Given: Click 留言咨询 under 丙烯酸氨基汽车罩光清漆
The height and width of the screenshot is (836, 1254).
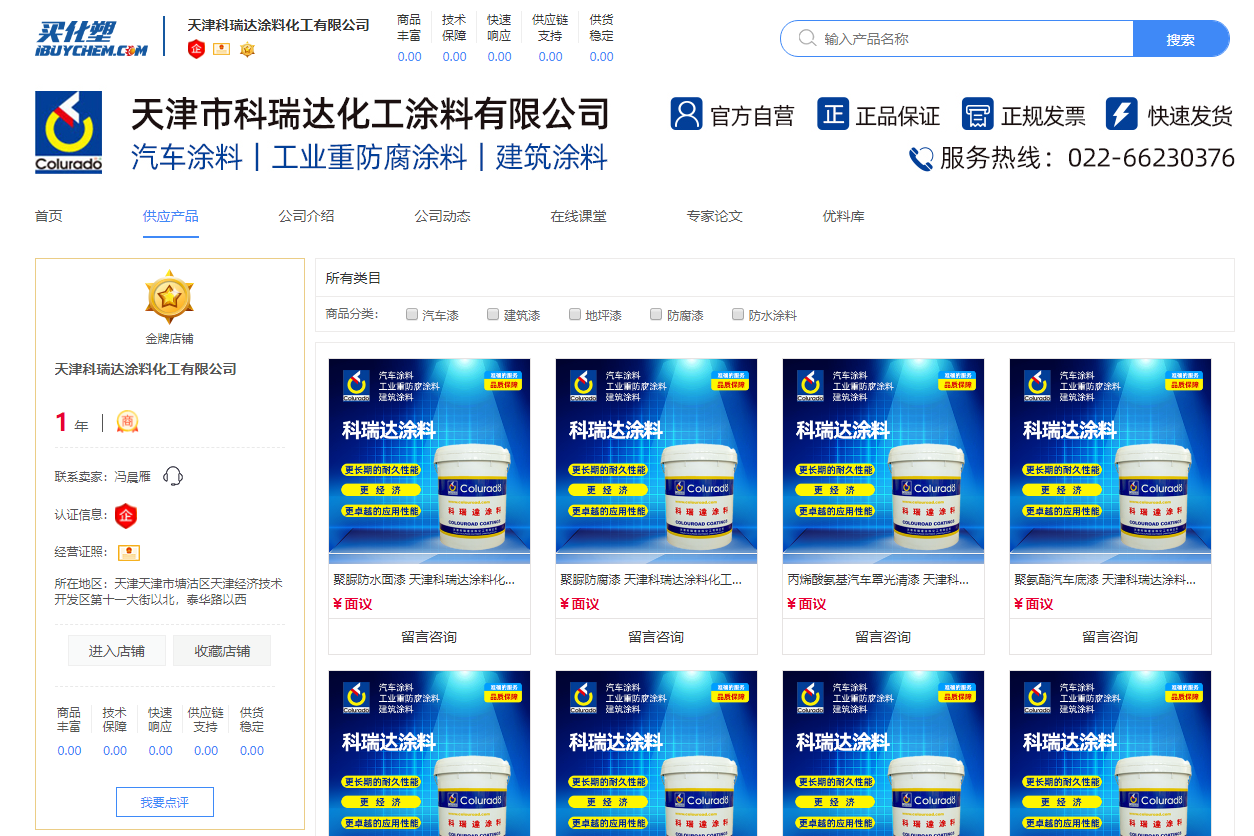Looking at the screenshot, I should click(x=883, y=637).
